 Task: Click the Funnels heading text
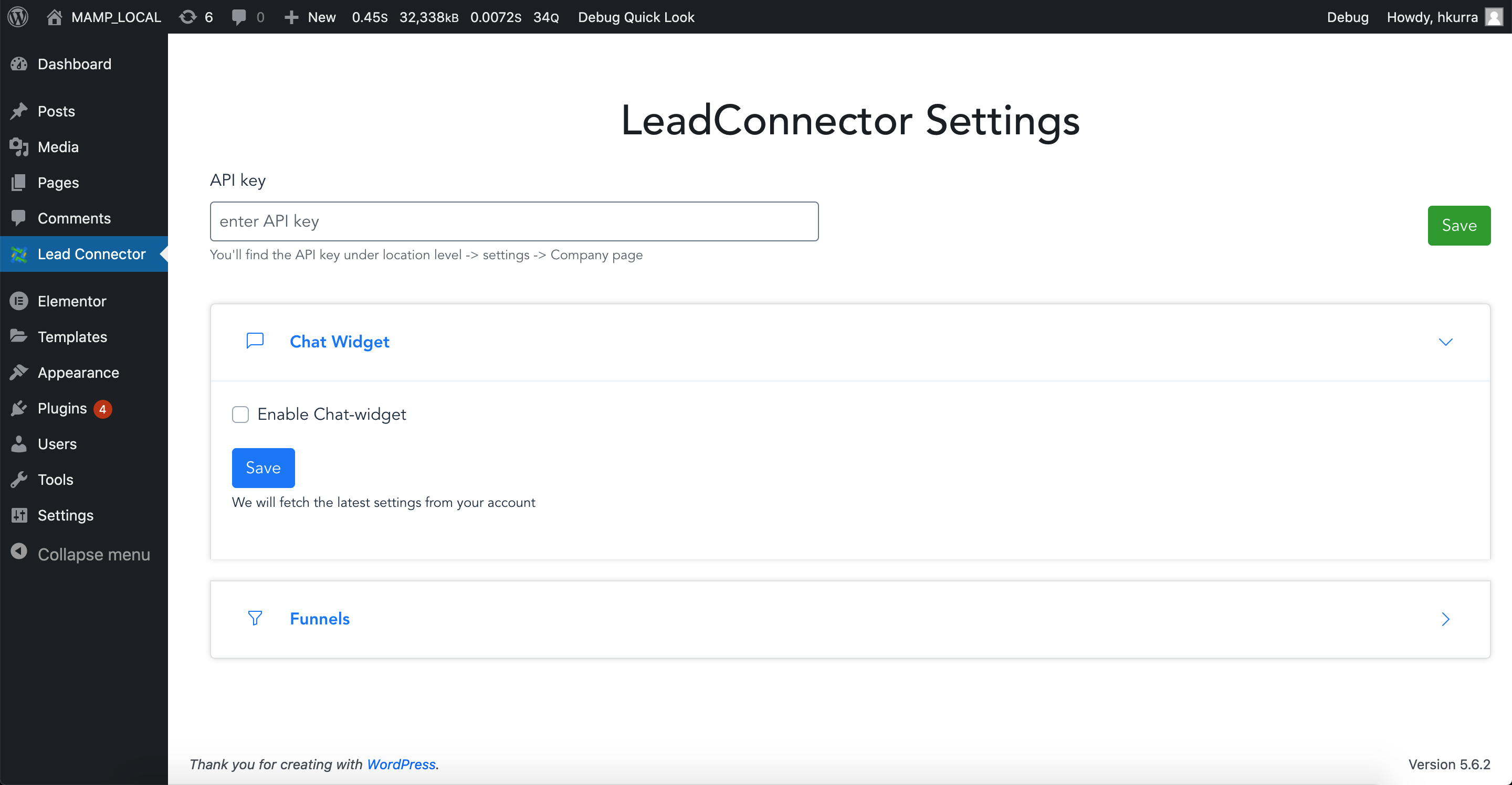click(x=319, y=618)
